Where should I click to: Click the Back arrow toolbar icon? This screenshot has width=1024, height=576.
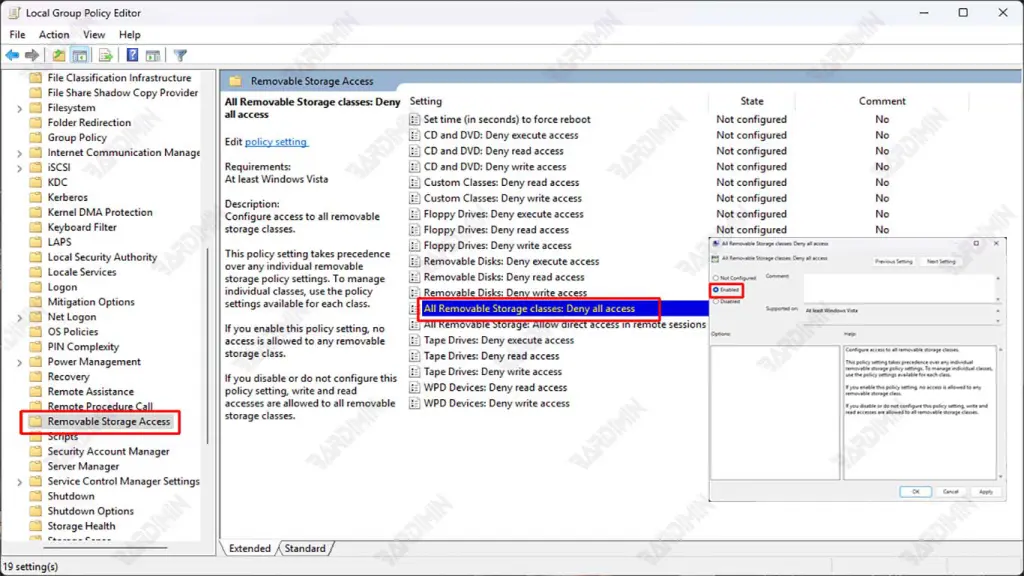point(12,56)
